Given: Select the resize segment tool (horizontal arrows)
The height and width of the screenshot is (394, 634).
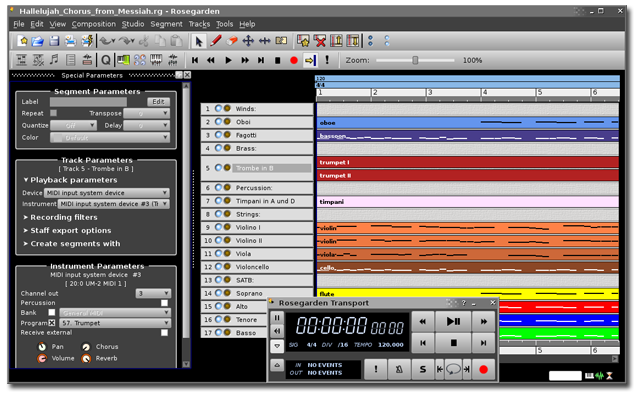Looking at the screenshot, I should 264,41.
